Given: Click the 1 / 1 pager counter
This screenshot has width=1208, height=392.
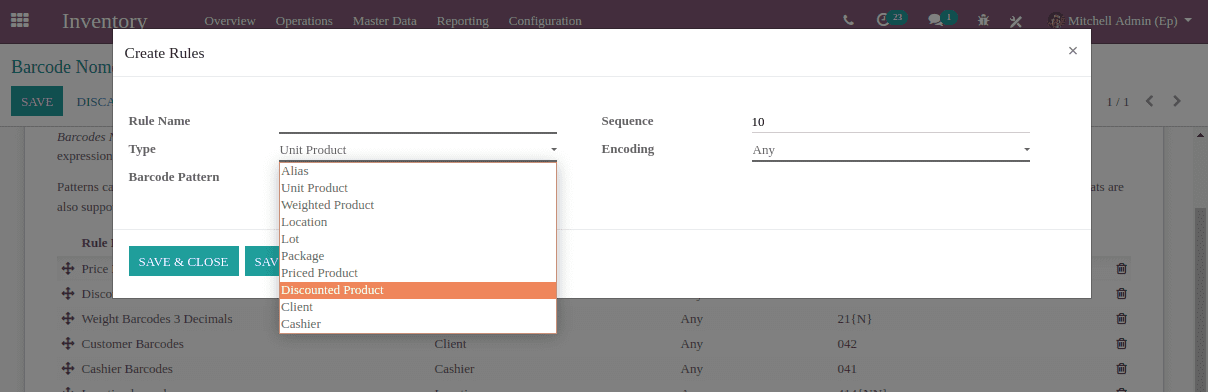Looking at the screenshot, I should coord(1117,102).
